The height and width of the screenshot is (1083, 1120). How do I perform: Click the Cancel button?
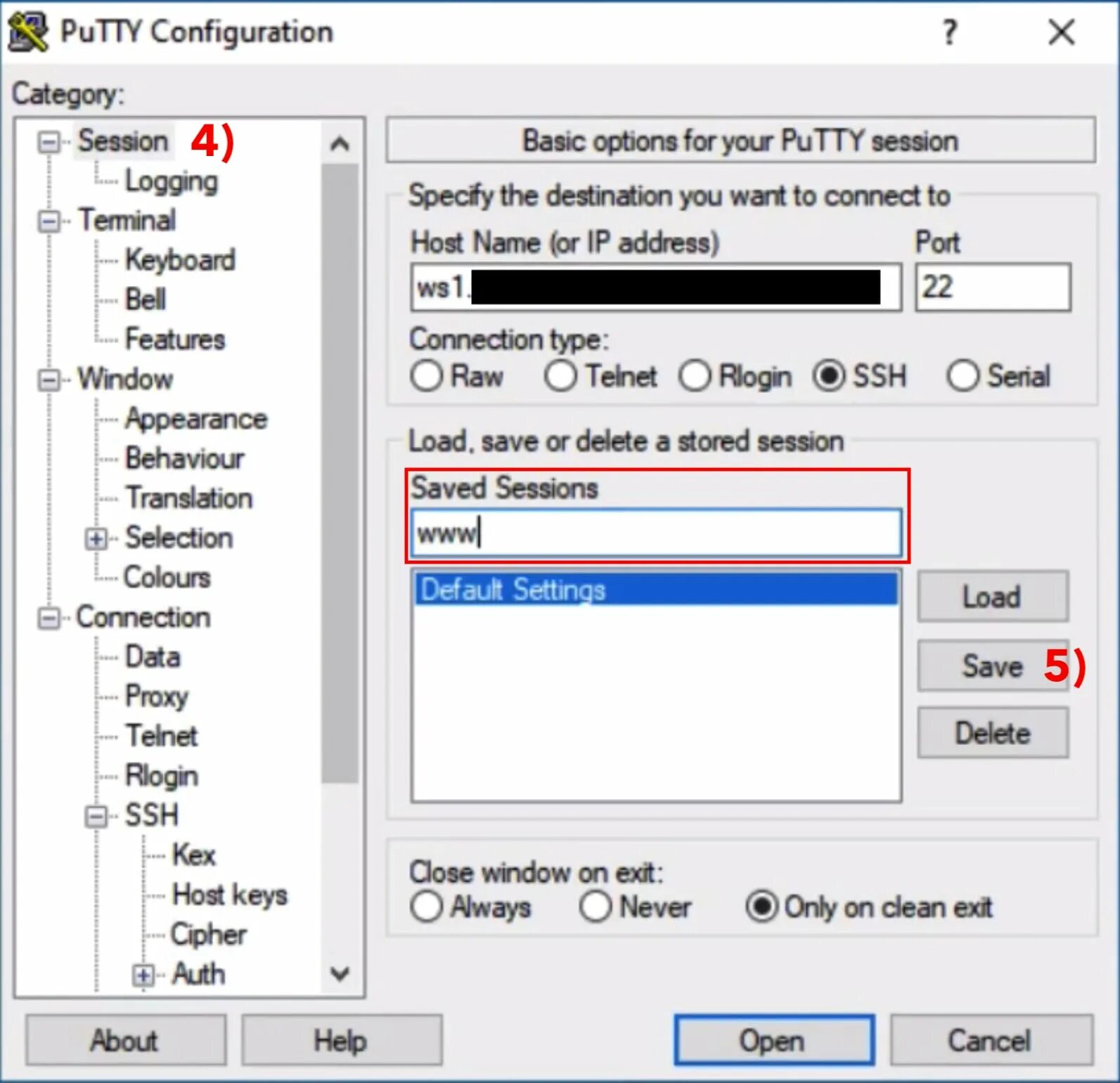tap(991, 1041)
